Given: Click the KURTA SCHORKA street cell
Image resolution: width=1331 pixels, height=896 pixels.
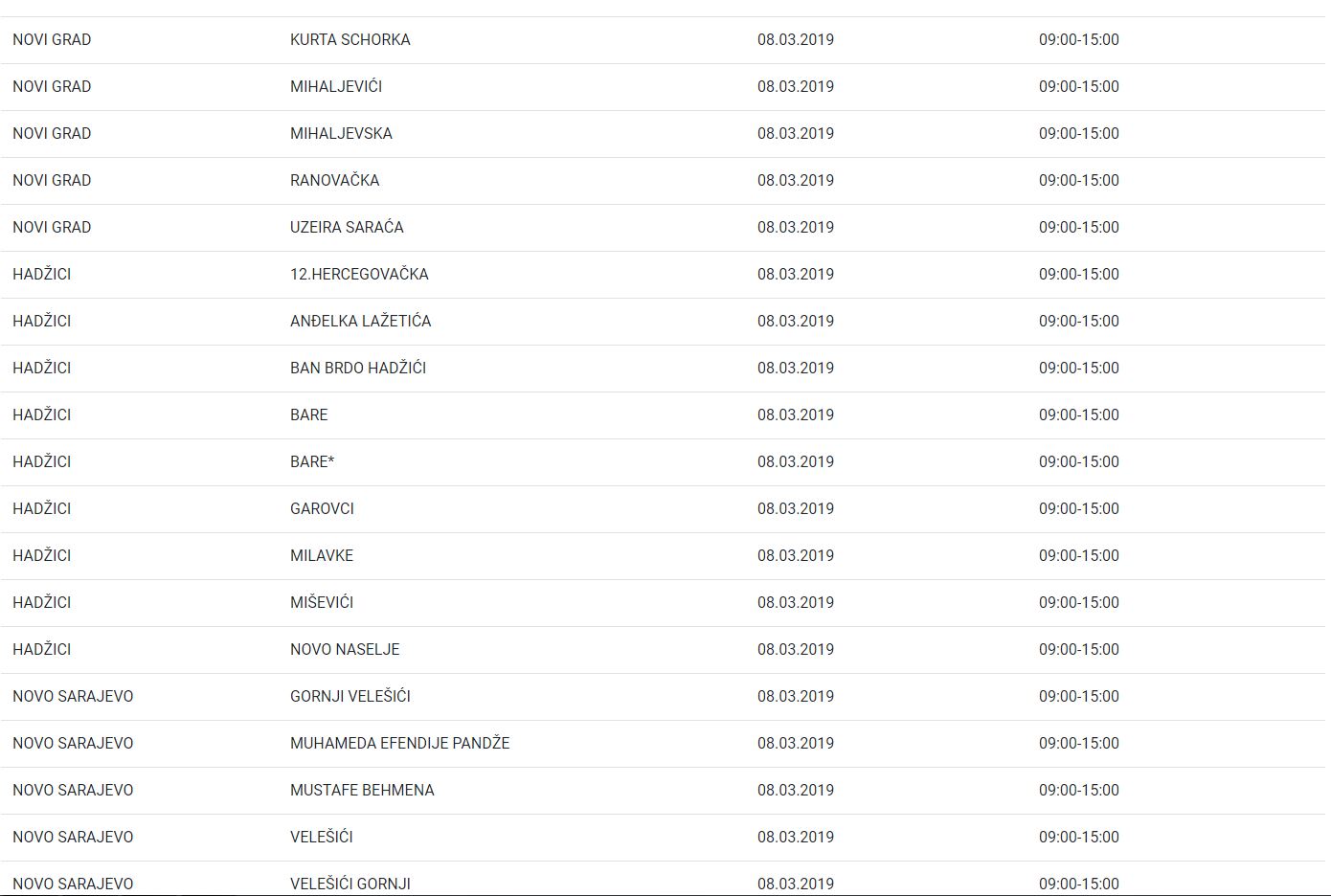Looking at the screenshot, I should (x=350, y=40).
